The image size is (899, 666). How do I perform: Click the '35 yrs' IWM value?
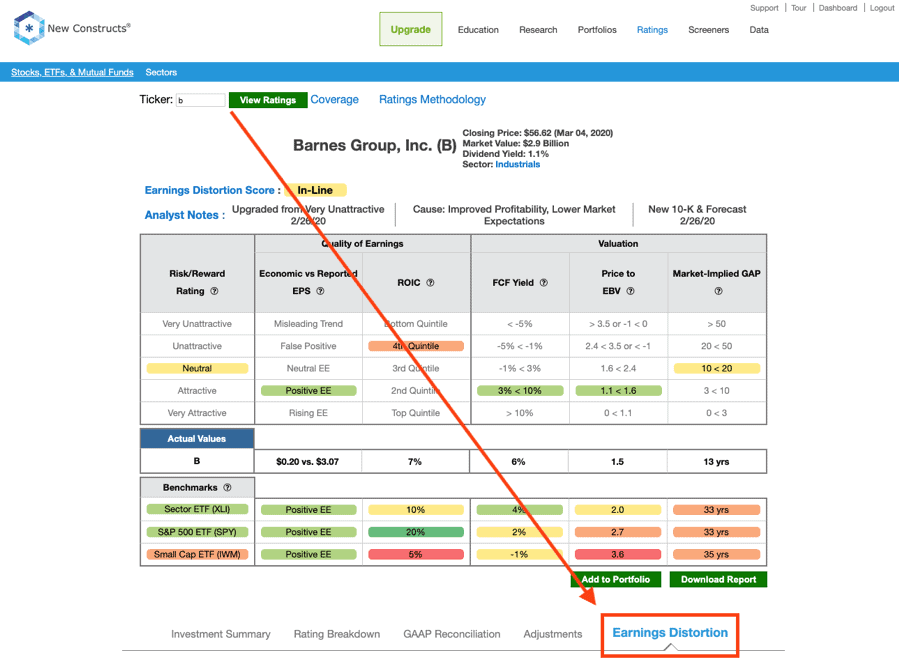[717, 554]
